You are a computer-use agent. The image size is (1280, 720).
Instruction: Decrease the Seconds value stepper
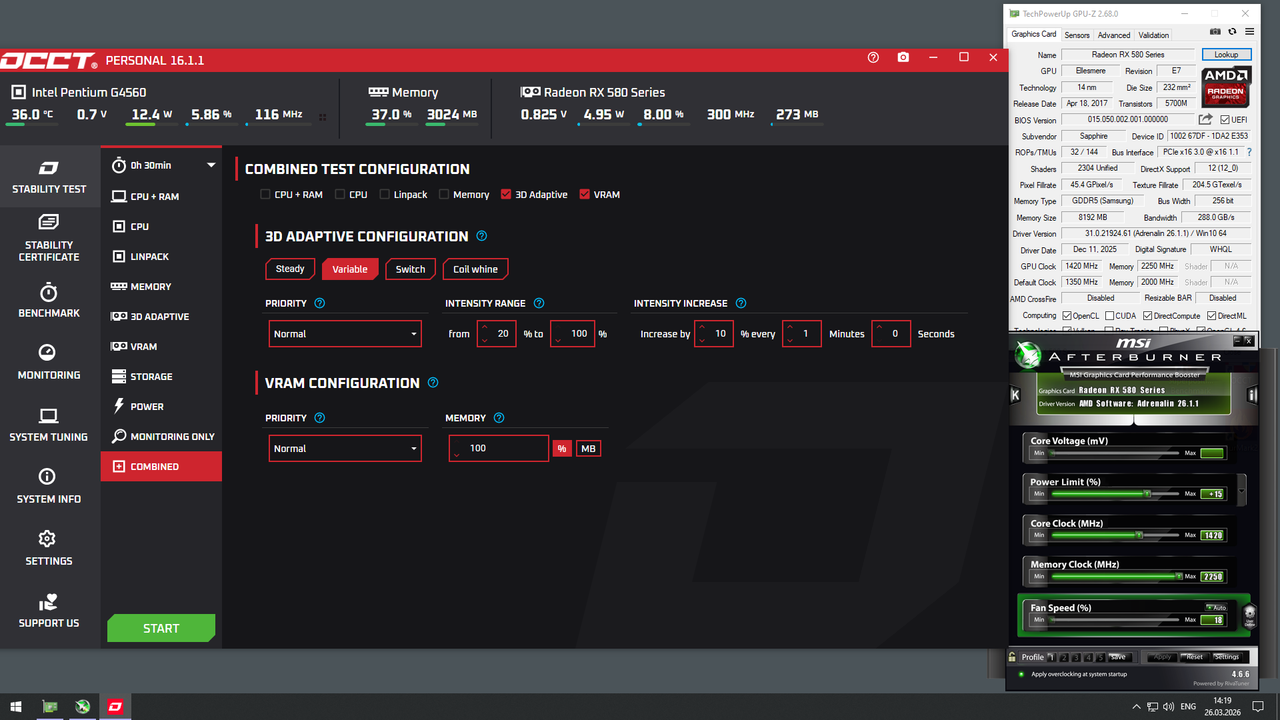pyautogui.click(x=879, y=341)
